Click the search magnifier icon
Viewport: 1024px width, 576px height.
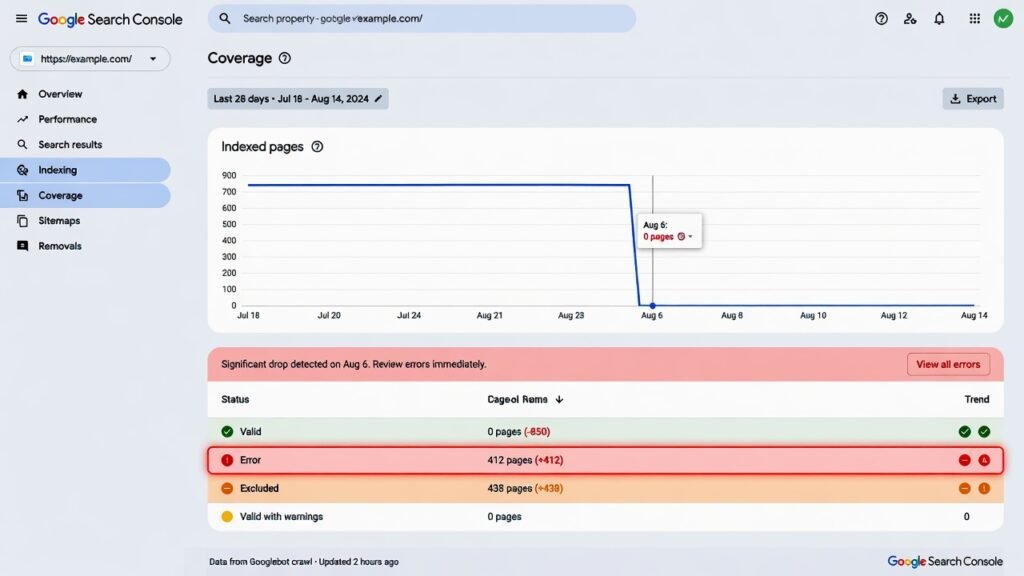pos(225,18)
